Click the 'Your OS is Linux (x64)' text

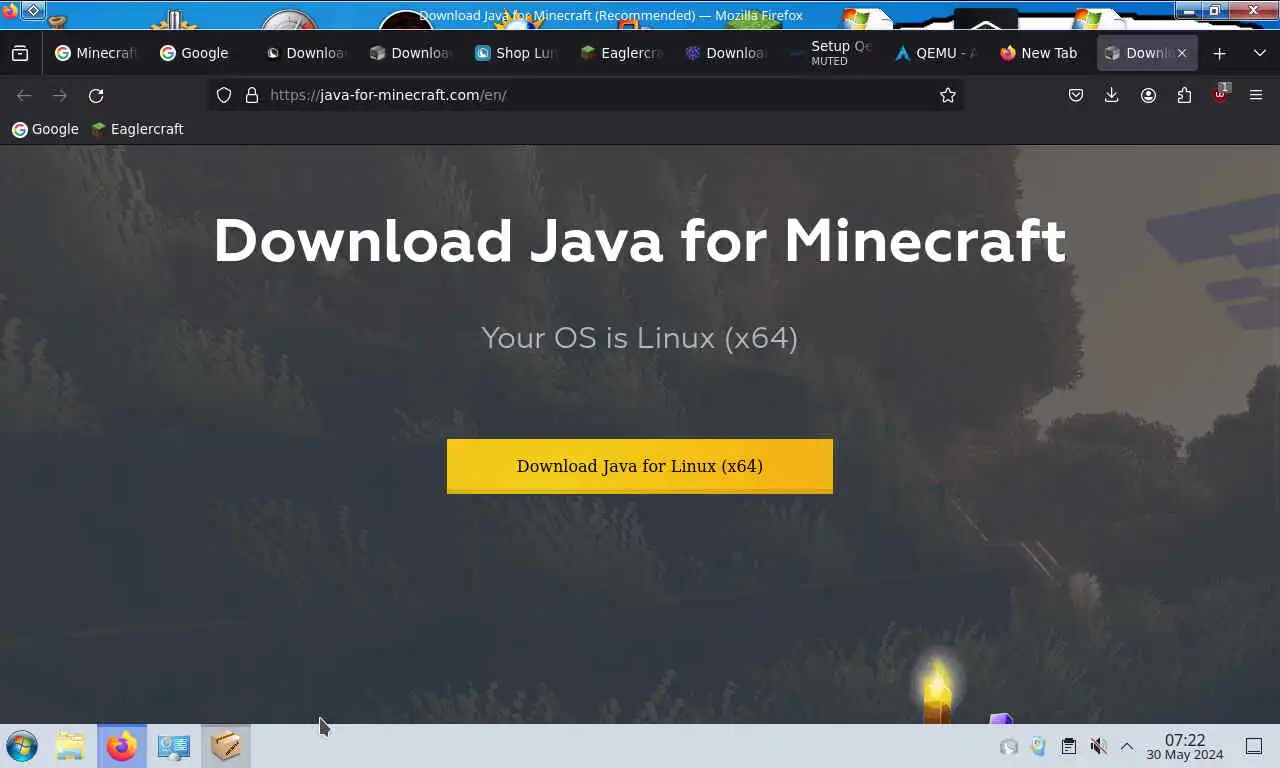pos(640,337)
